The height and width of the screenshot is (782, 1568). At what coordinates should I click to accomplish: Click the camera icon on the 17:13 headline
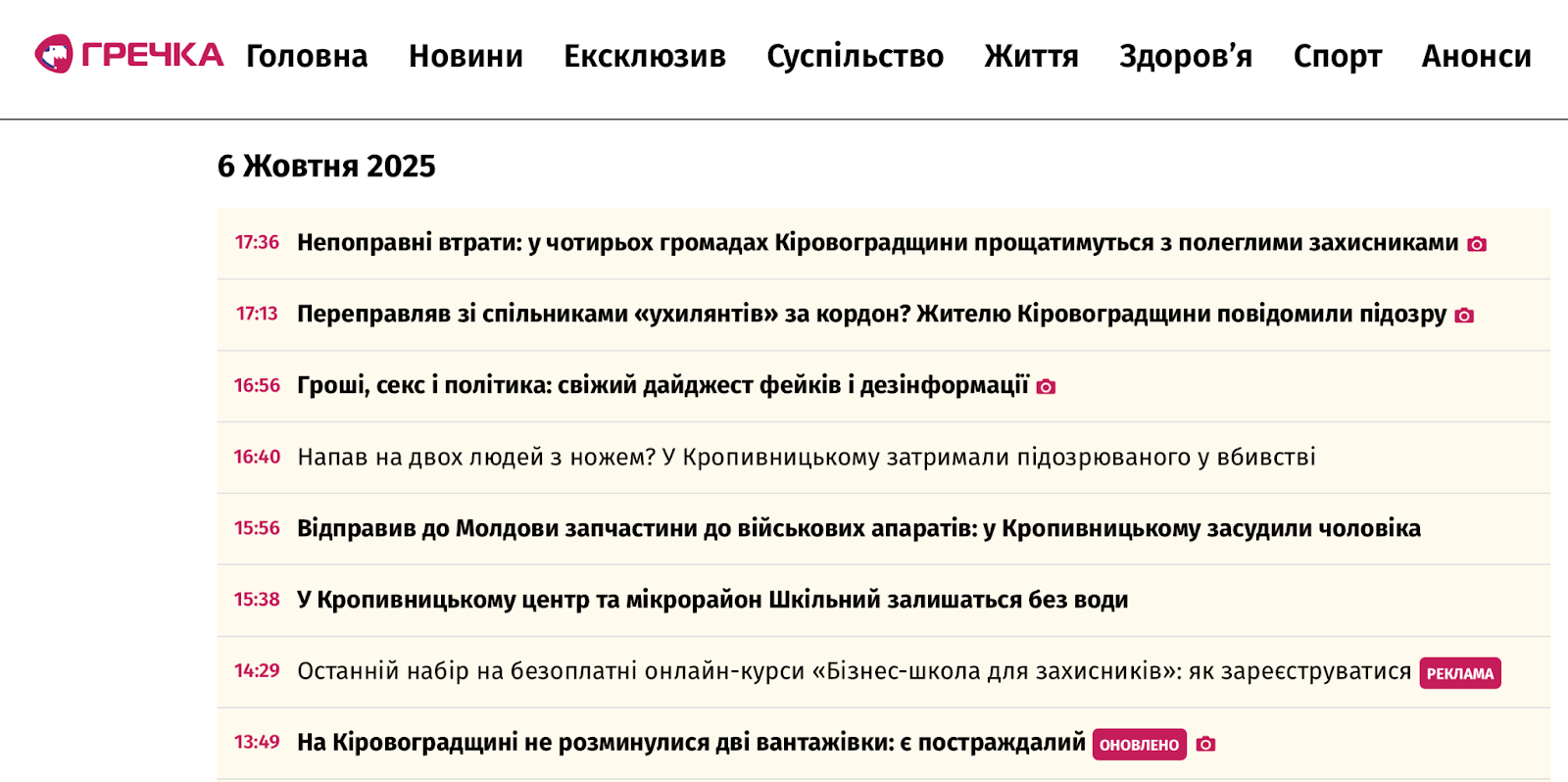pyautogui.click(x=1464, y=316)
